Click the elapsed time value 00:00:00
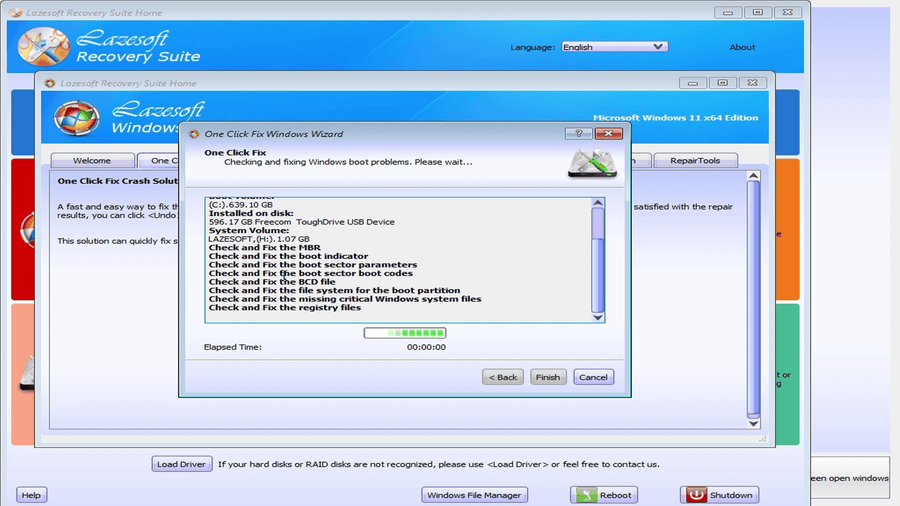900x506 pixels. [x=426, y=347]
